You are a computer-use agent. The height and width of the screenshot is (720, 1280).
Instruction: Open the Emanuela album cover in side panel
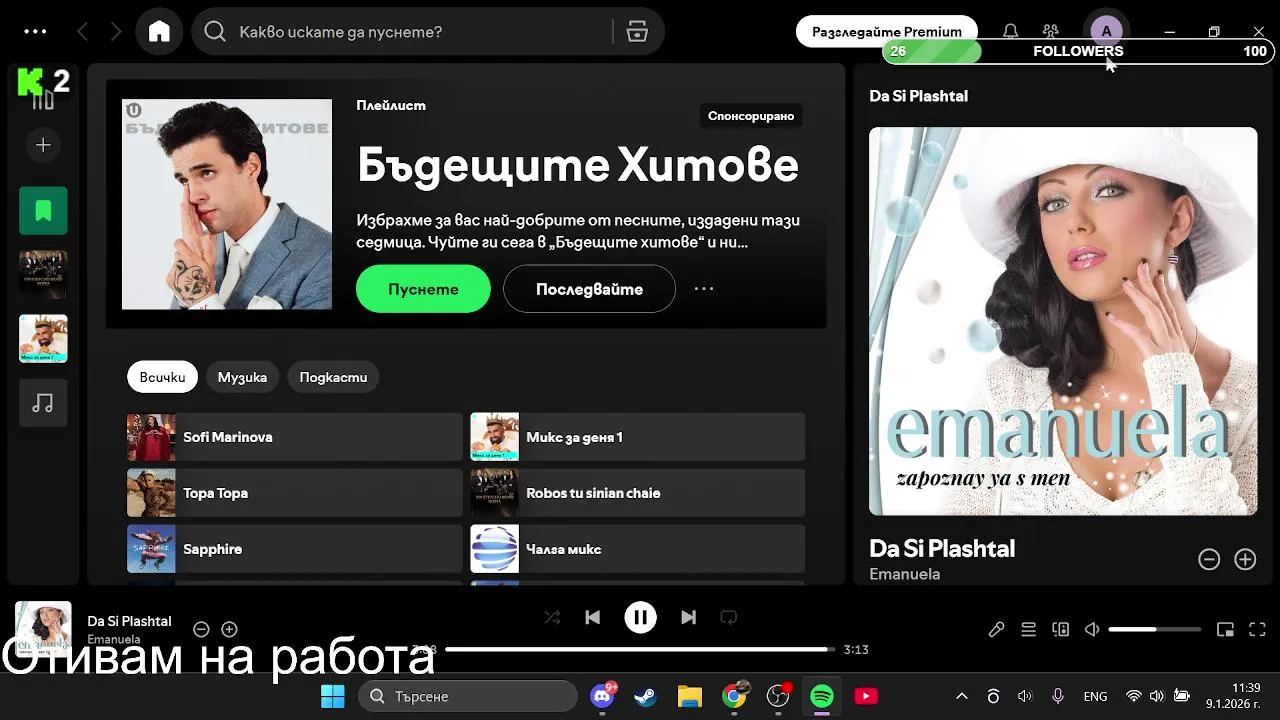pos(1063,321)
